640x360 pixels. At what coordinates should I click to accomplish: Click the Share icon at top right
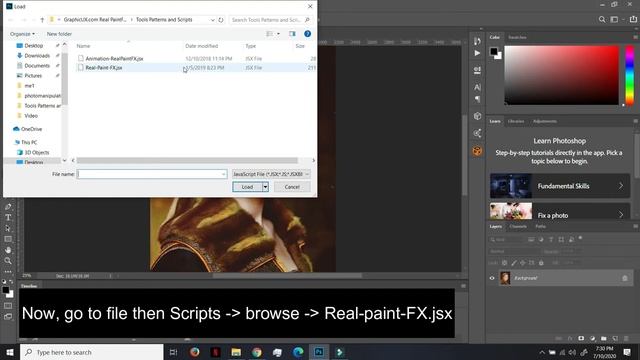(x=633, y=20)
